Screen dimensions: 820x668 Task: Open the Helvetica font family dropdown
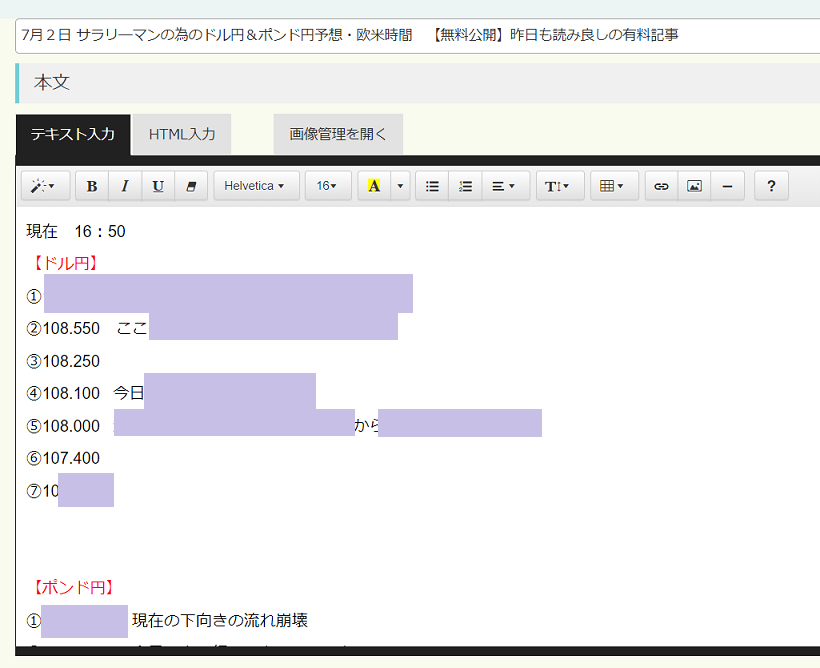click(256, 186)
